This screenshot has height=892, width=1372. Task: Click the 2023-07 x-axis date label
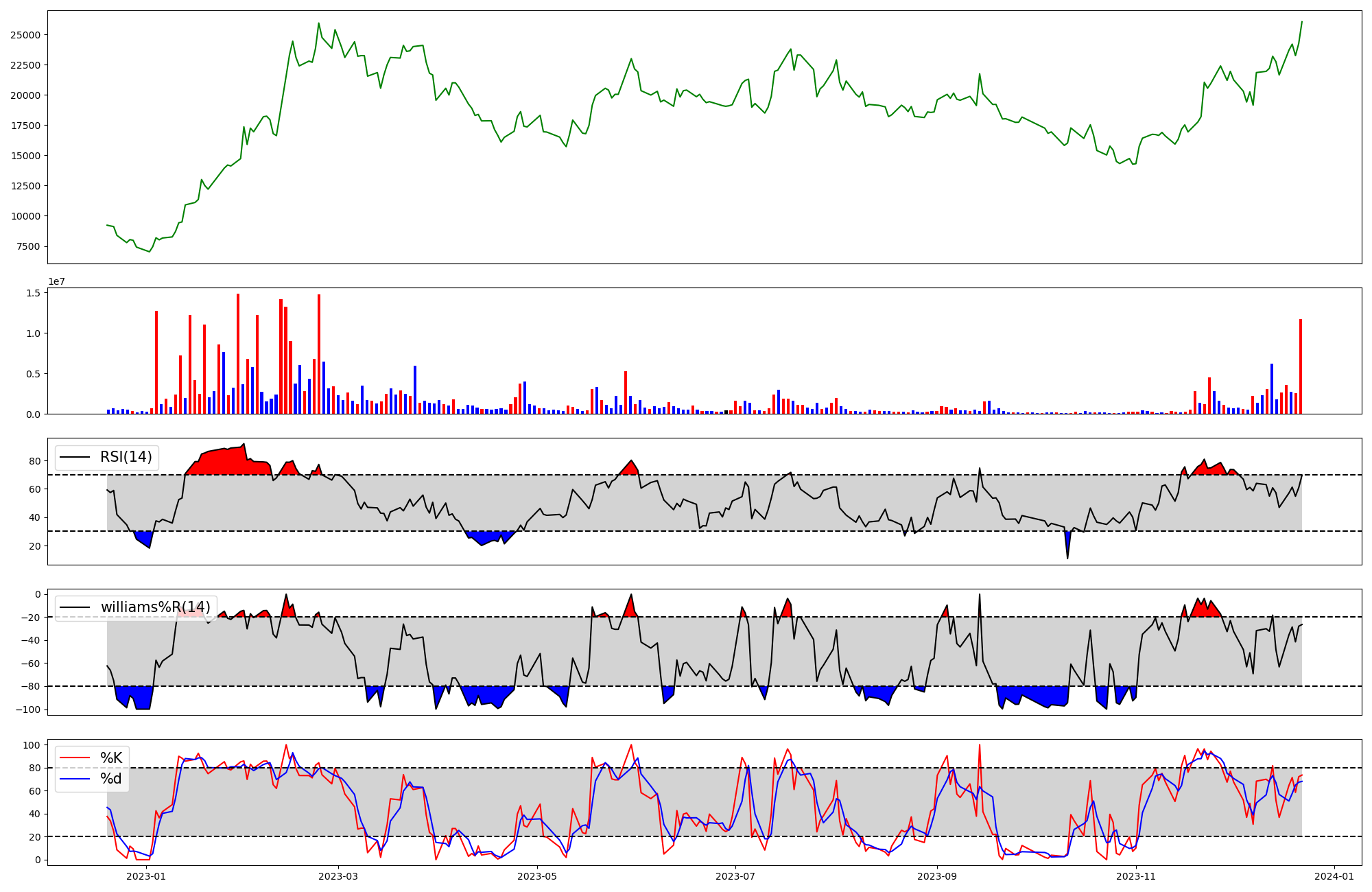click(x=735, y=876)
